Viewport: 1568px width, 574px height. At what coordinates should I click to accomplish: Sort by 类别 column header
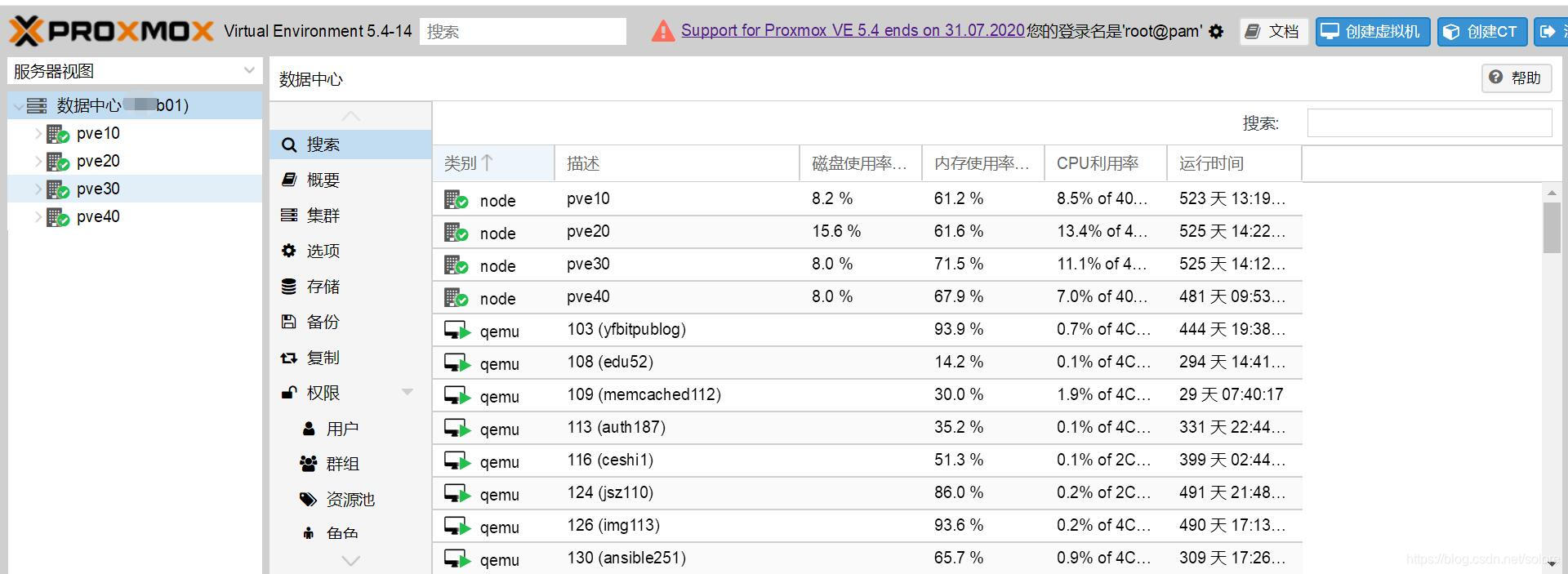(493, 163)
